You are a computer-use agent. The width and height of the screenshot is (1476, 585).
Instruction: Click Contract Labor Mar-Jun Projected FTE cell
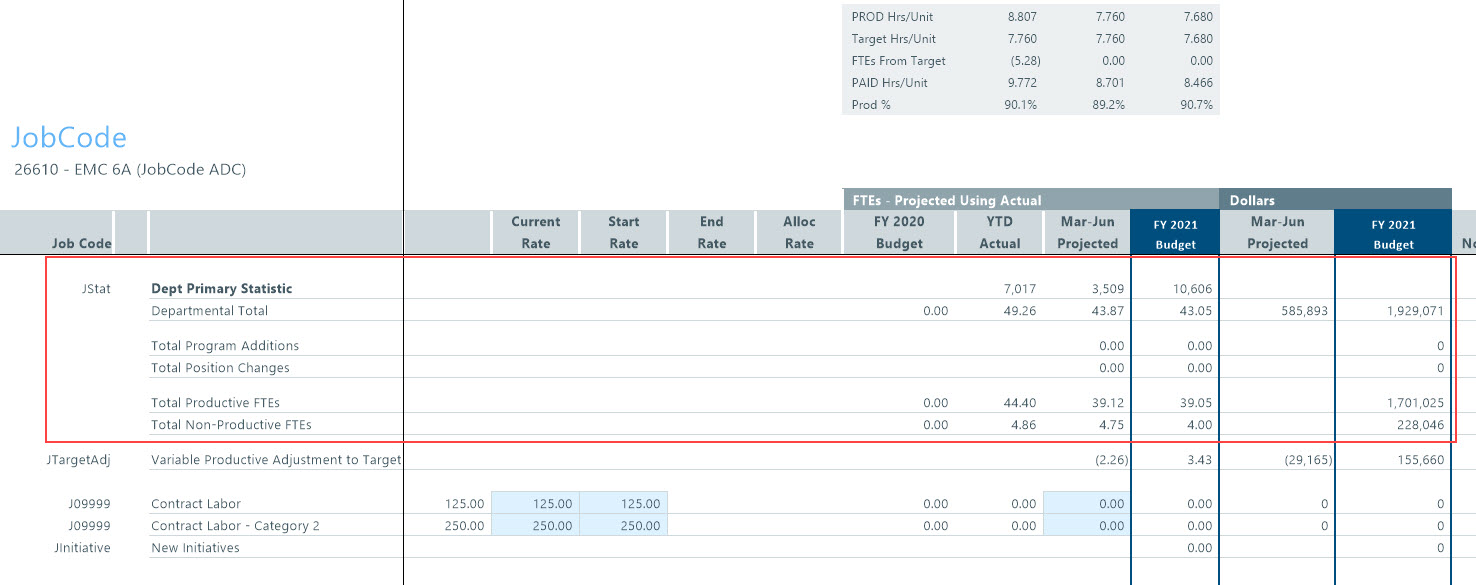pyautogui.click(x=1086, y=504)
